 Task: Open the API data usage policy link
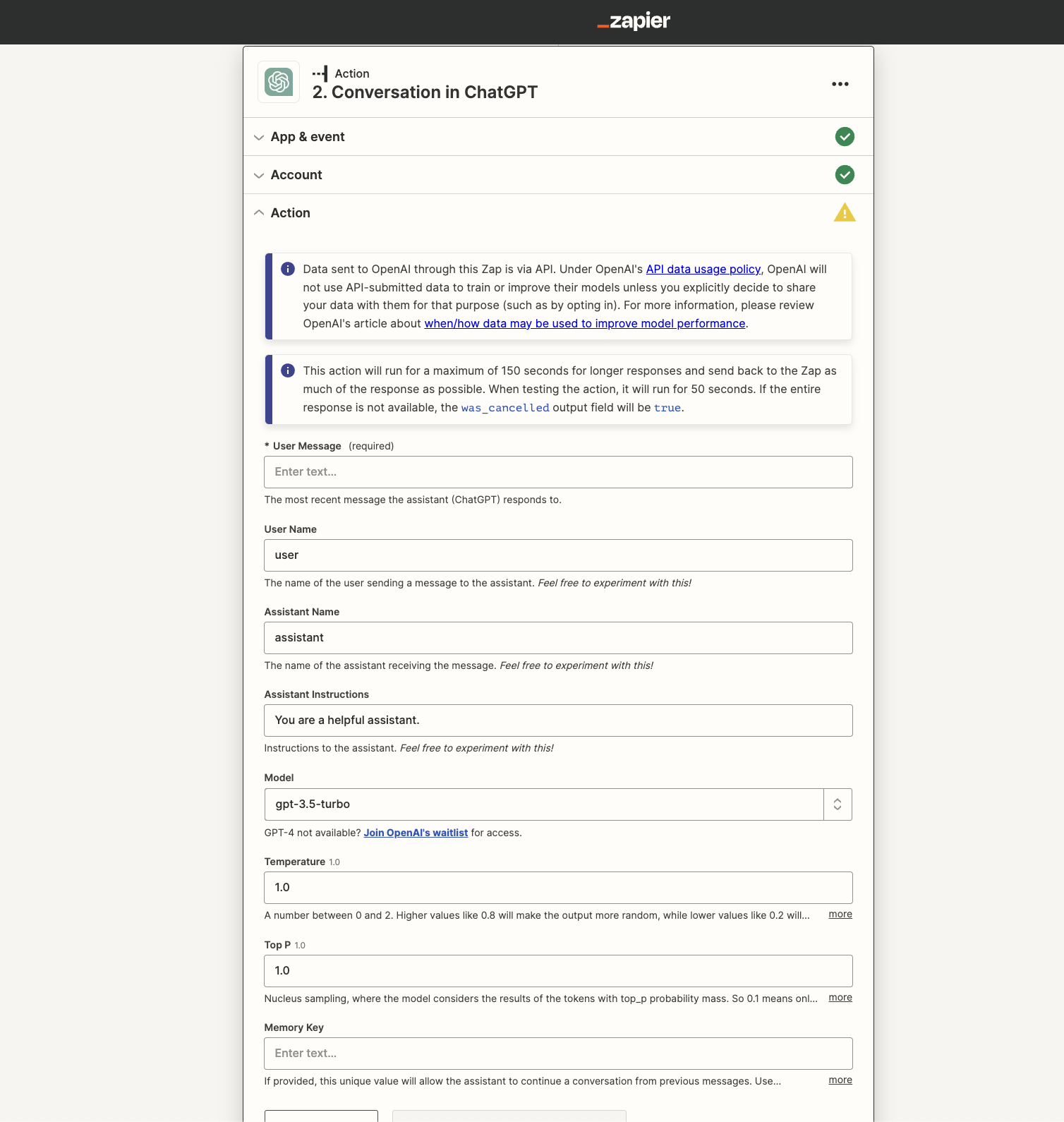703,269
